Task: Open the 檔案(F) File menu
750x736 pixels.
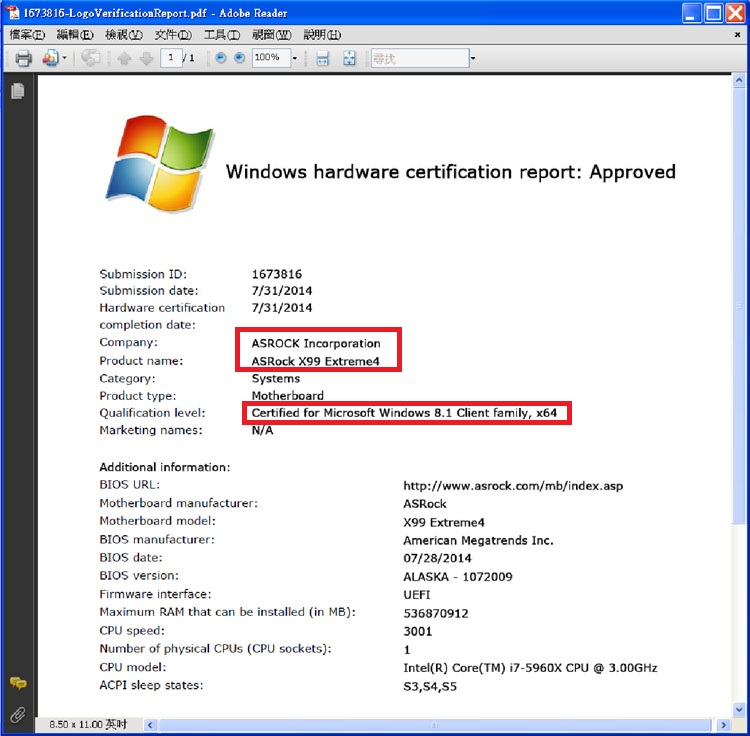Action: point(27,35)
